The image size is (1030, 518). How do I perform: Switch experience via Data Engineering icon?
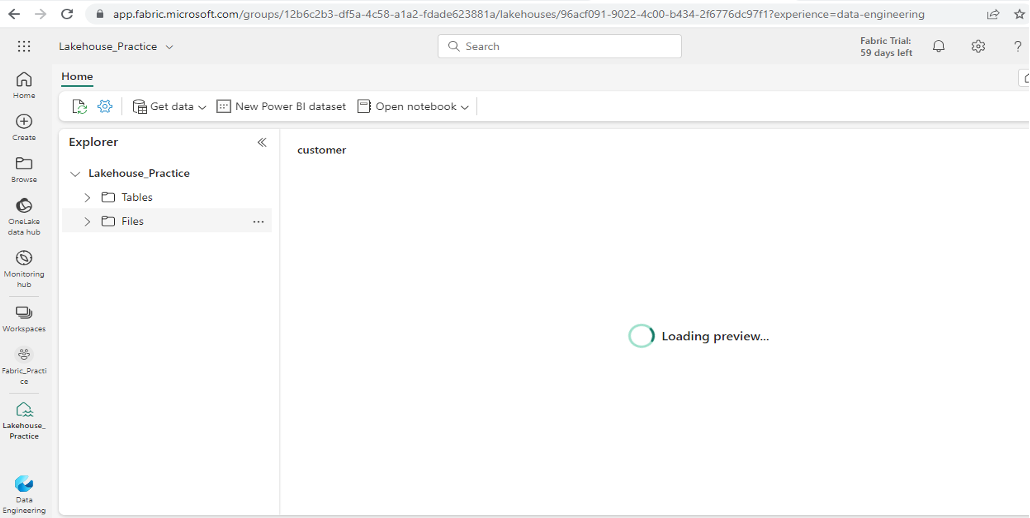24,495
